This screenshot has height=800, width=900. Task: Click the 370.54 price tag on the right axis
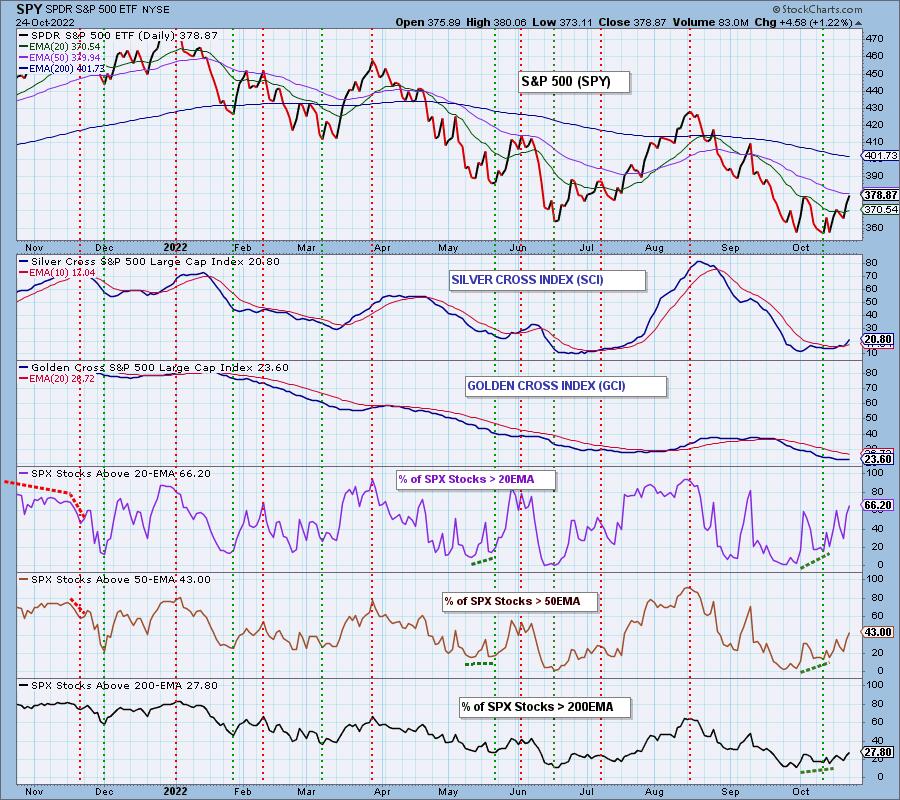880,209
